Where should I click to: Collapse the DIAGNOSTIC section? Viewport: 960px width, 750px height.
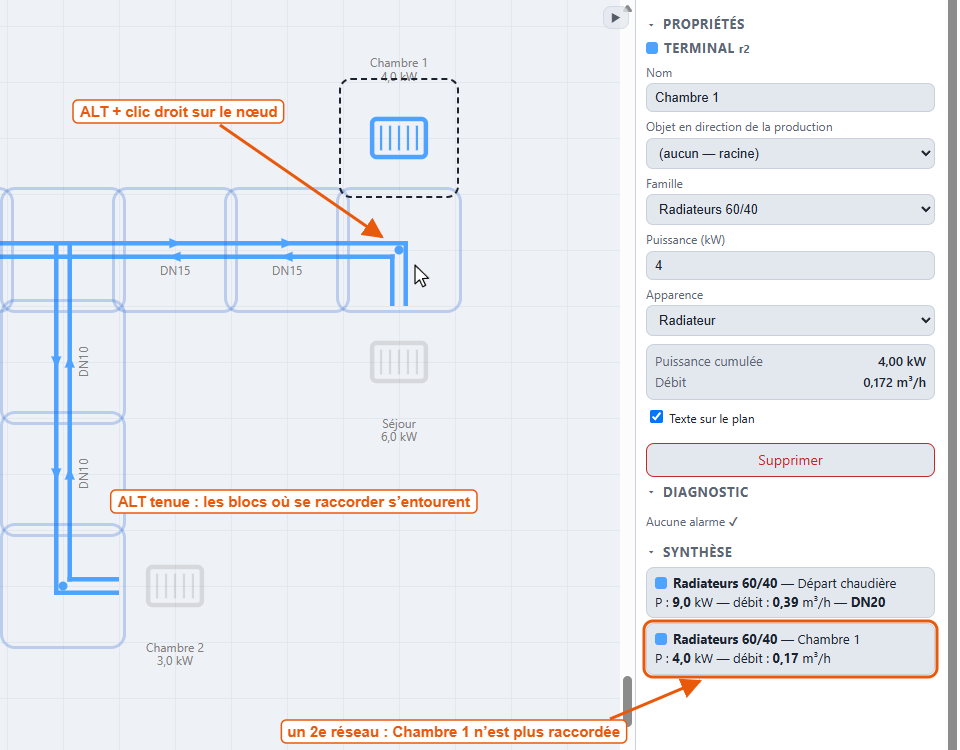pyautogui.click(x=651, y=492)
